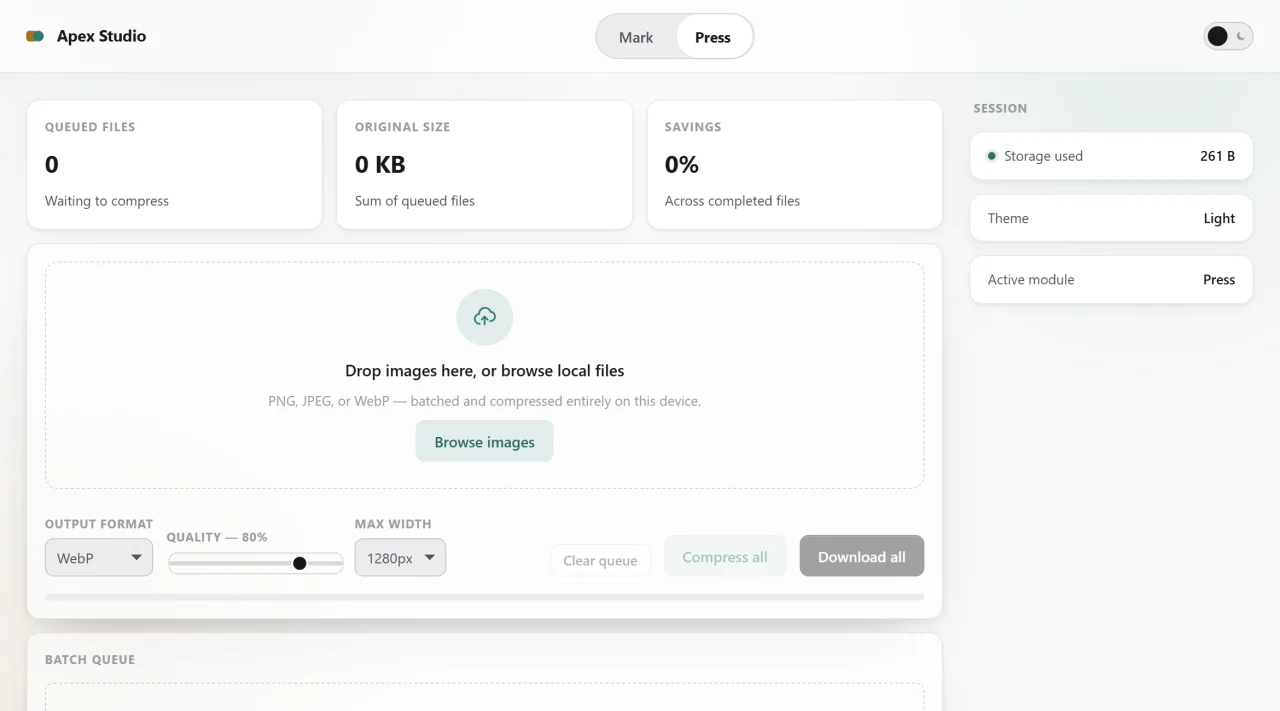Click the Storage used session row
Screen dimensions: 1280x711
[1111, 156]
